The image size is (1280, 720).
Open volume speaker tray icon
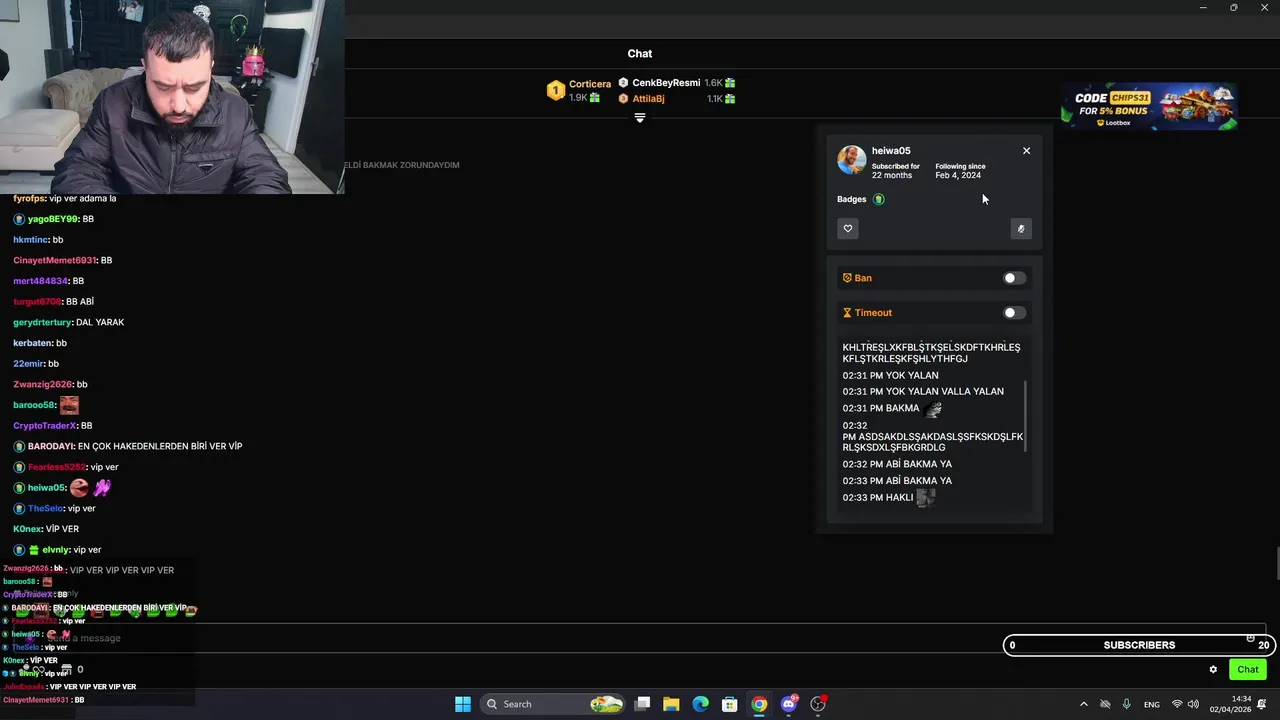(1193, 704)
